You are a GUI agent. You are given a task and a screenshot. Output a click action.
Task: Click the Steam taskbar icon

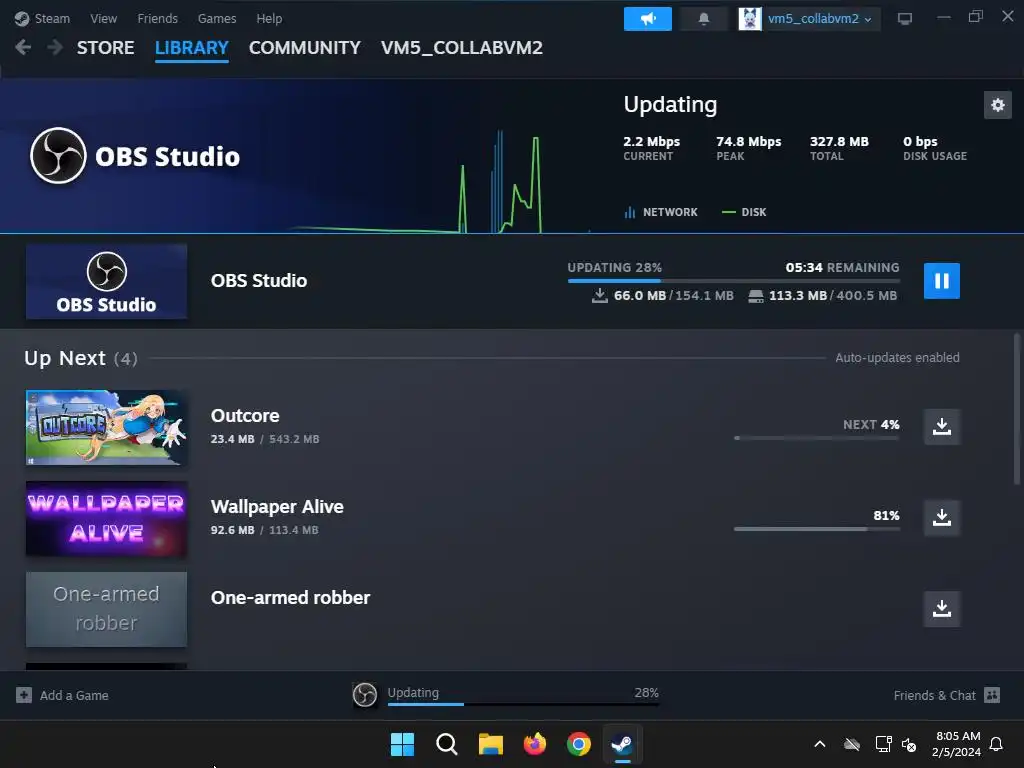(622, 744)
